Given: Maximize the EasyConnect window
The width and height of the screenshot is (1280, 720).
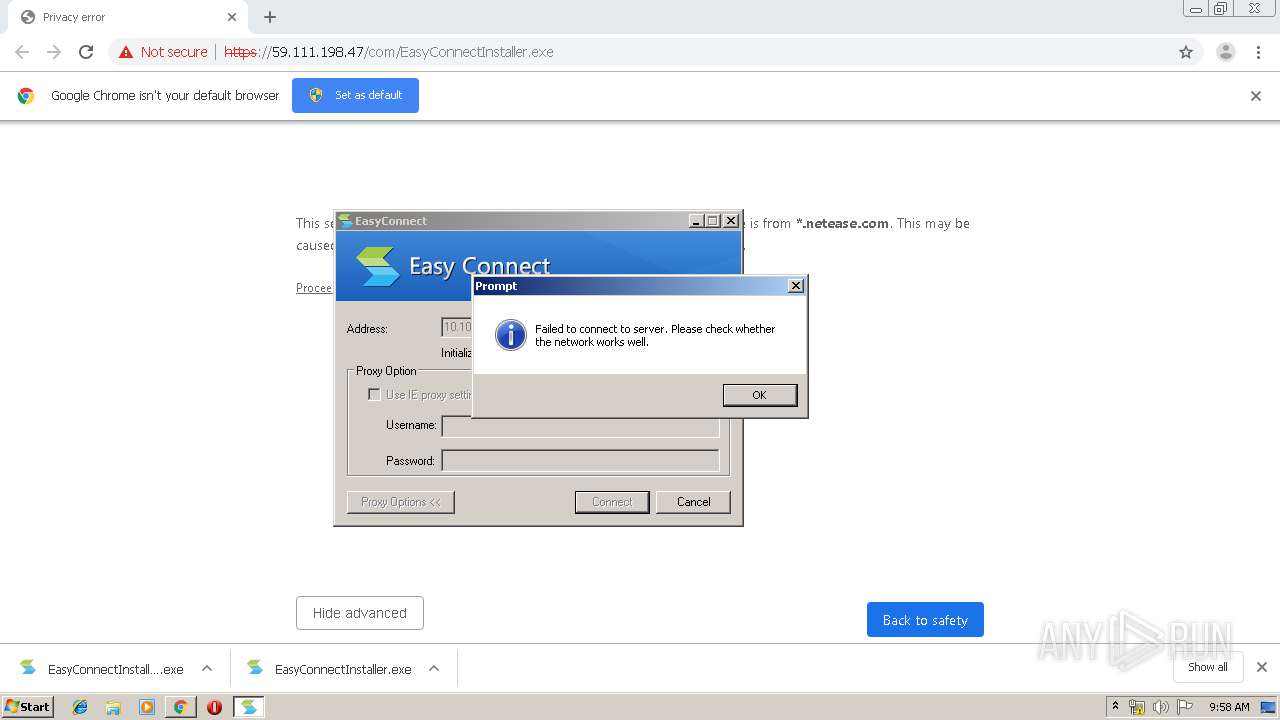Looking at the screenshot, I should 713,221.
